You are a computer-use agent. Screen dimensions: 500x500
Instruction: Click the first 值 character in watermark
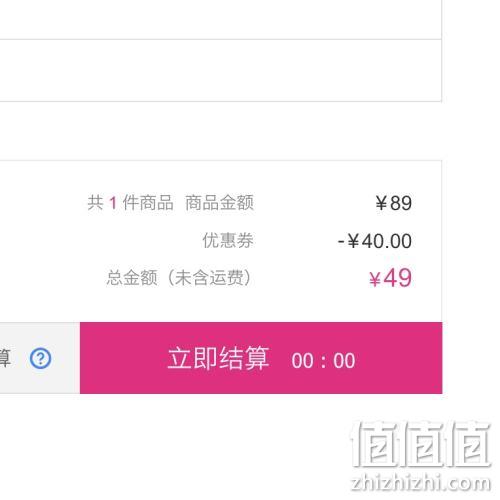[x=374, y=444]
